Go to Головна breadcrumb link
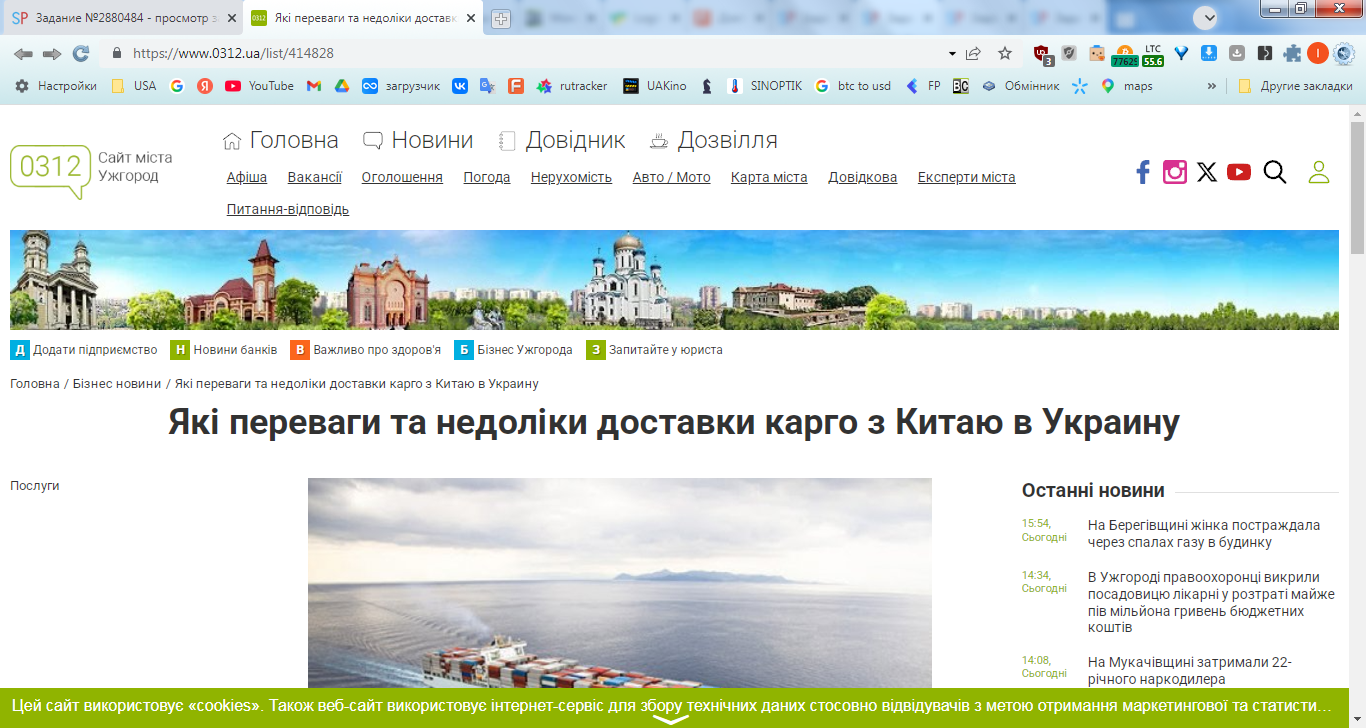The width and height of the screenshot is (1366, 728). coord(35,384)
